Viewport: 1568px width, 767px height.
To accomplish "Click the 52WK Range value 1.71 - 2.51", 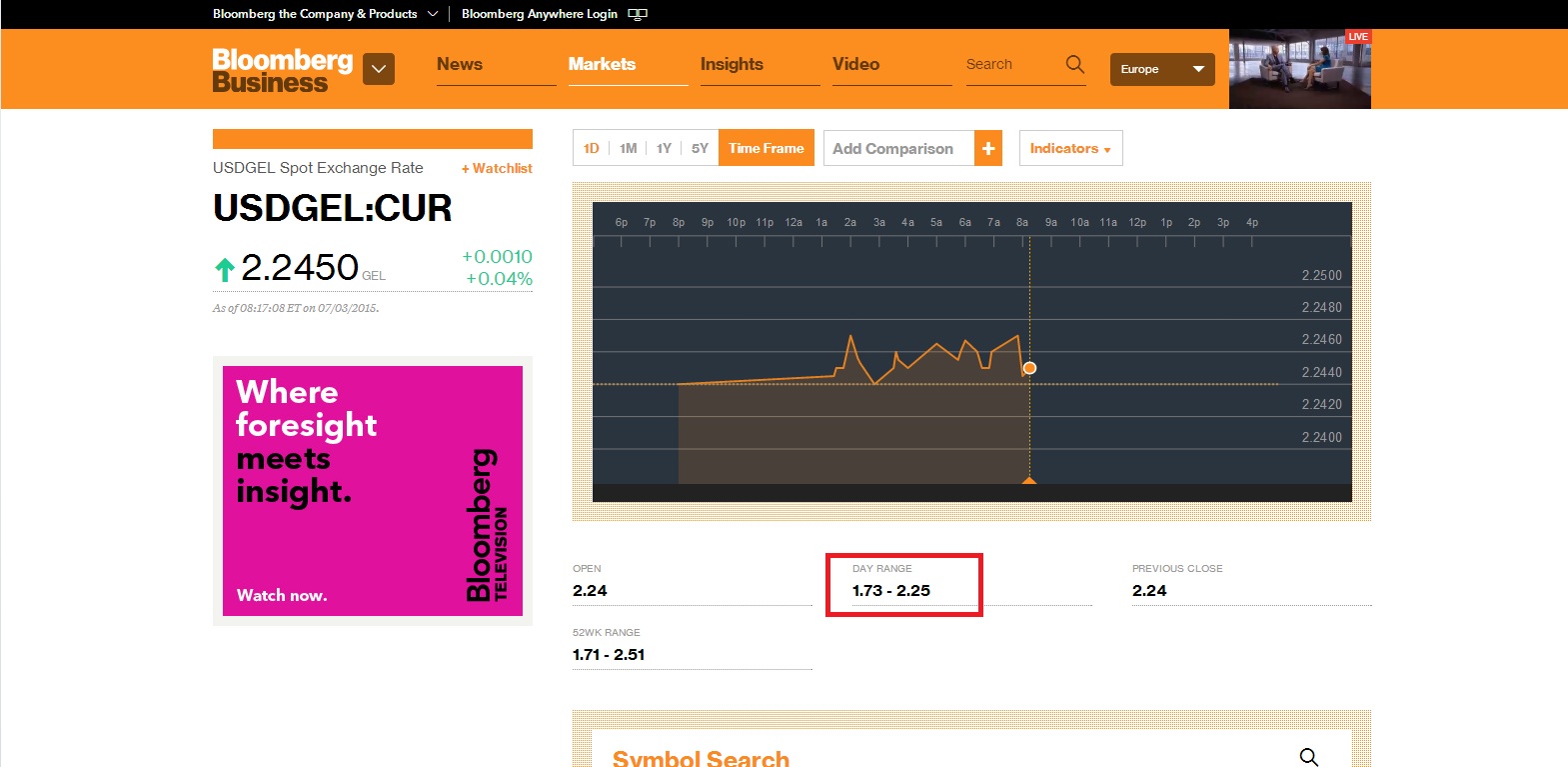I will [x=609, y=654].
